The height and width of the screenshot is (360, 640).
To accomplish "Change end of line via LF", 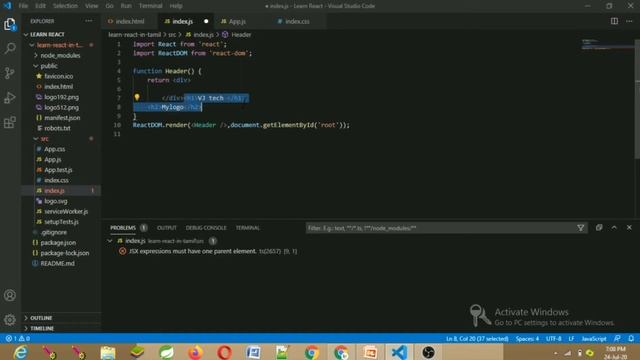I will pyautogui.click(x=571, y=338).
